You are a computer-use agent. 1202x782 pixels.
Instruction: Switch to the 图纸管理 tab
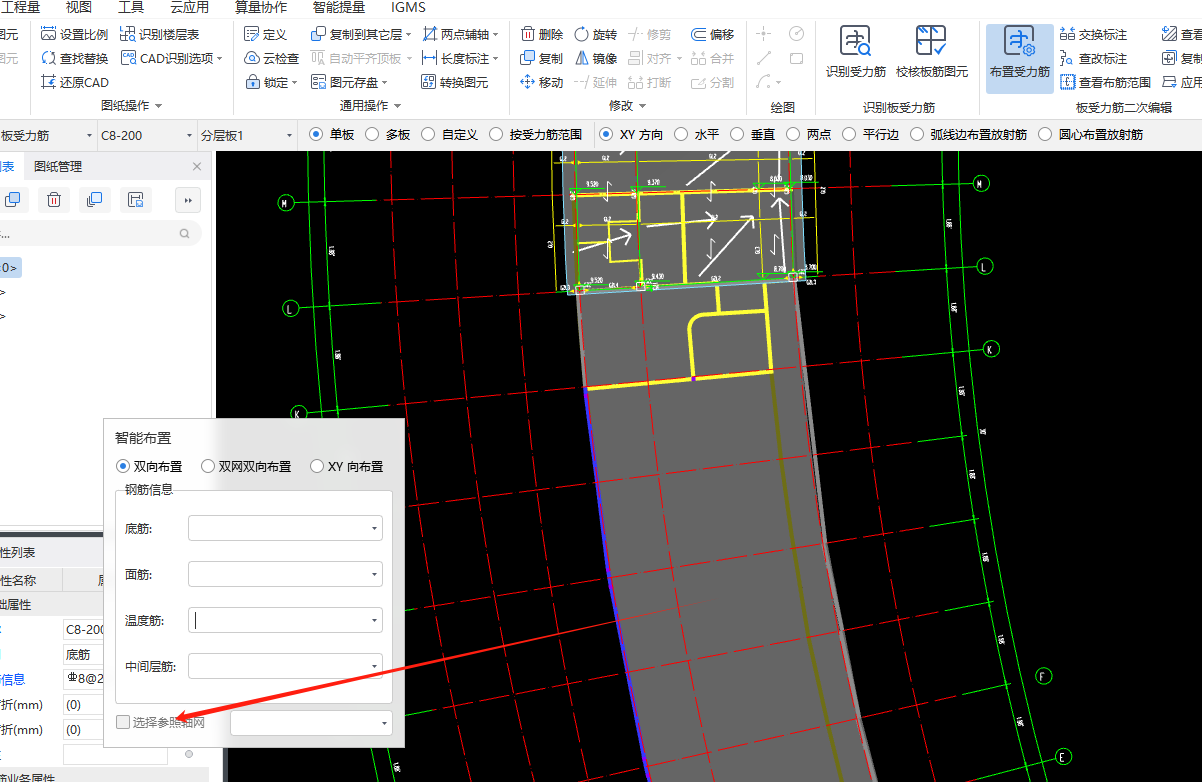click(58, 166)
